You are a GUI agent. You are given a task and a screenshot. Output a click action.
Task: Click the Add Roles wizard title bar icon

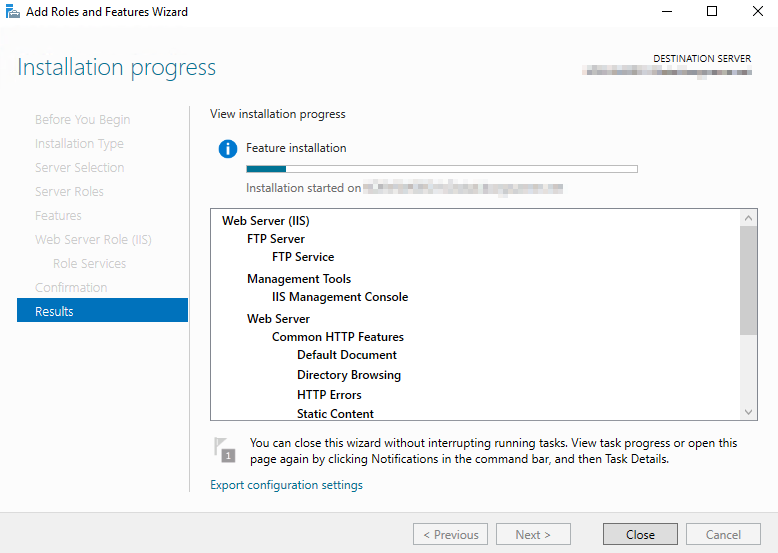[x=12, y=11]
